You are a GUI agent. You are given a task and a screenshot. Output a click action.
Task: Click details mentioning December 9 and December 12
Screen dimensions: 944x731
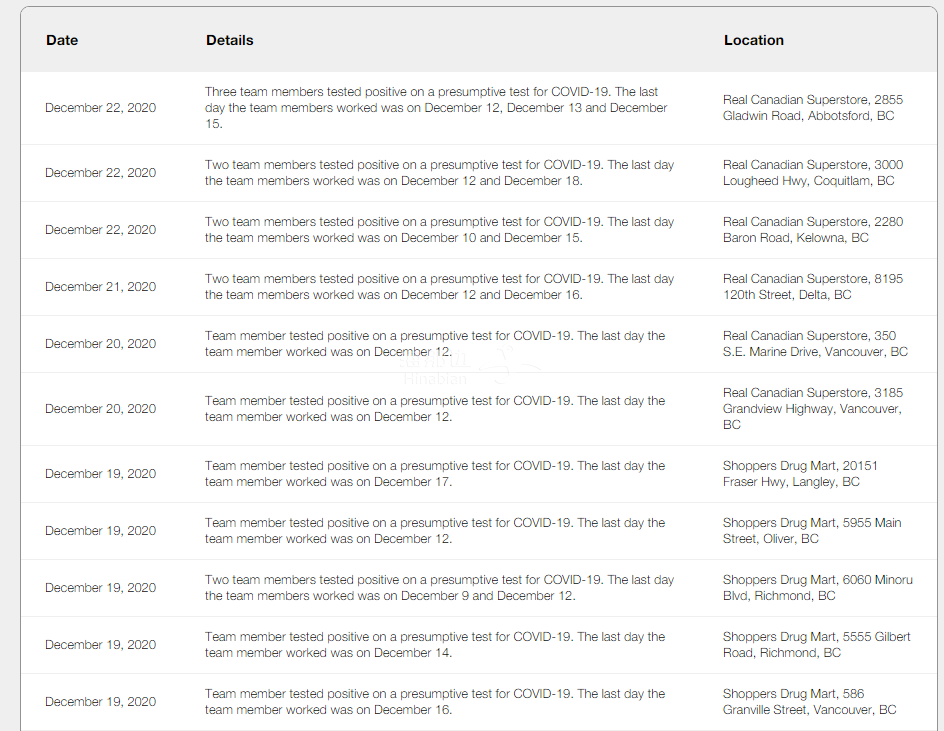click(x=439, y=588)
